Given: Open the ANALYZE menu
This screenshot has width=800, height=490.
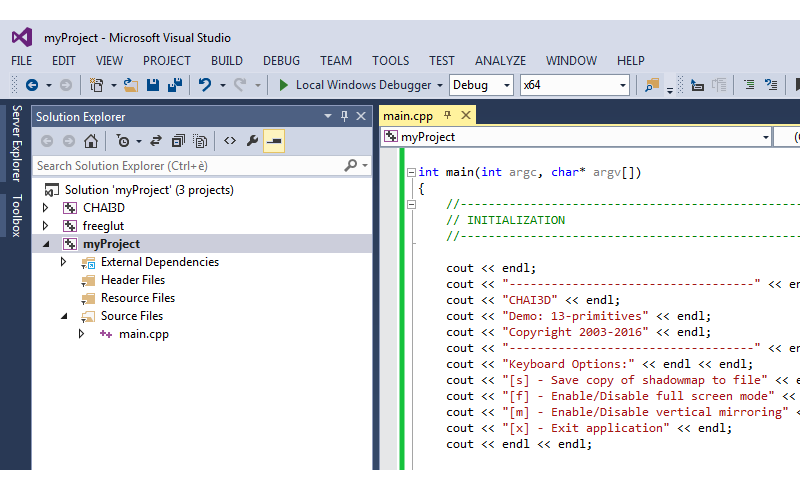Looking at the screenshot, I should click(x=501, y=61).
